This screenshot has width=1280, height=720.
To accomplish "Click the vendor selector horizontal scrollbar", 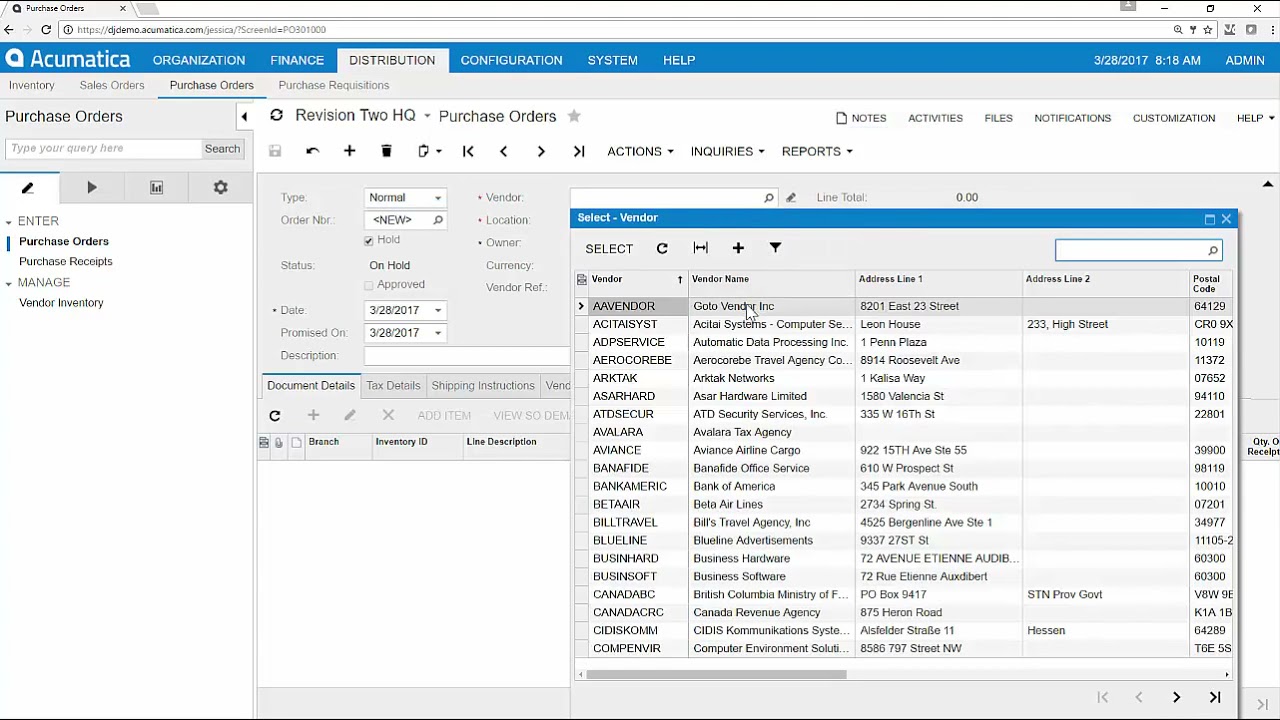I will 716,675.
